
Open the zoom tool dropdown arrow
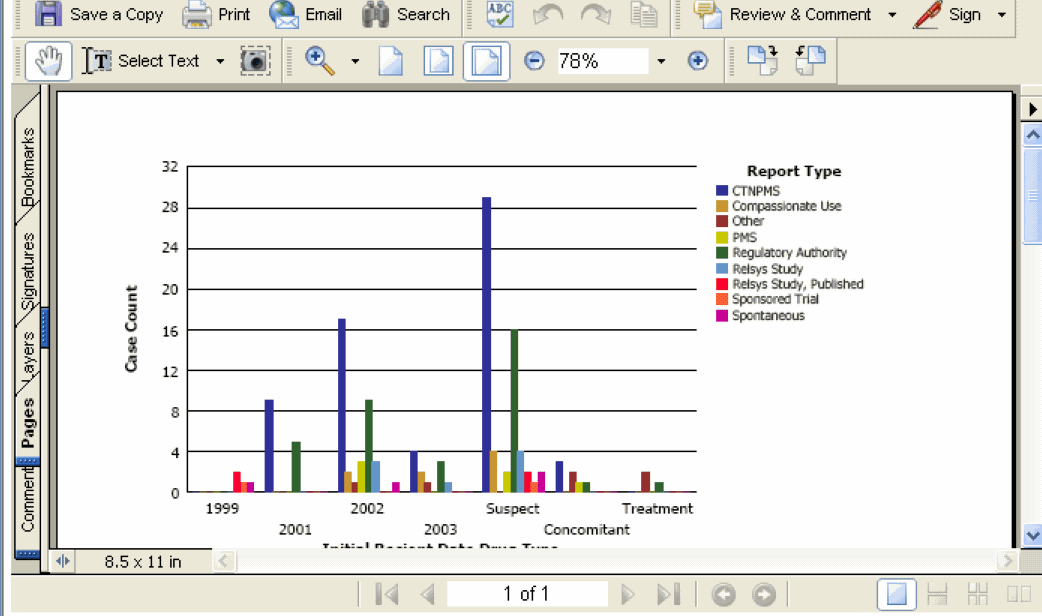coord(355,62)
